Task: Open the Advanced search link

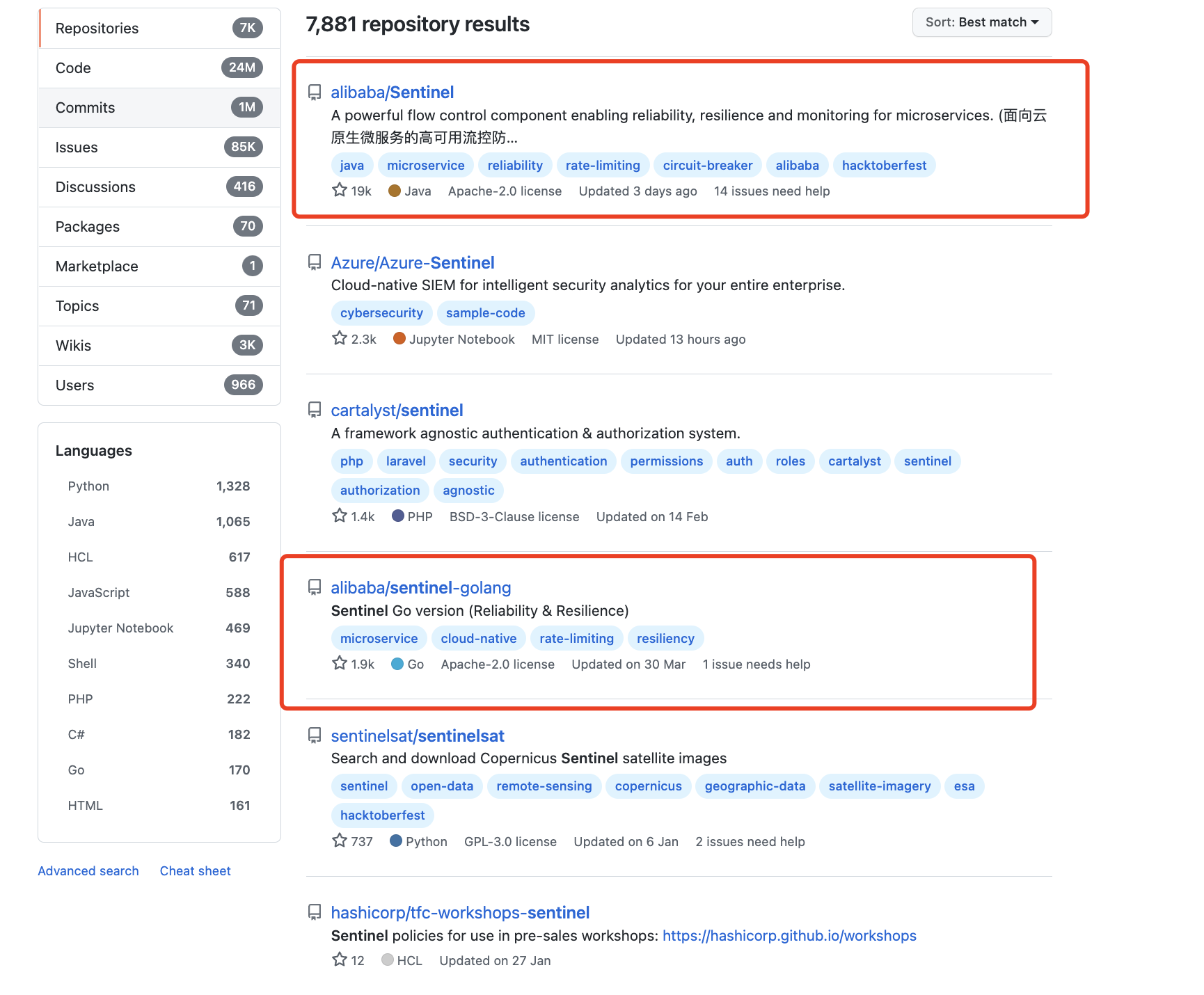Action: pos(88,871)
